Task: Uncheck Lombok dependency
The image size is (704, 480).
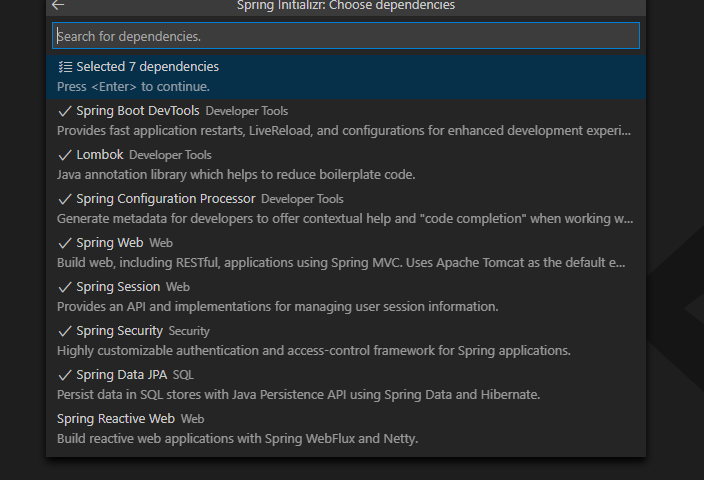Action: click(x=346, y=165)
